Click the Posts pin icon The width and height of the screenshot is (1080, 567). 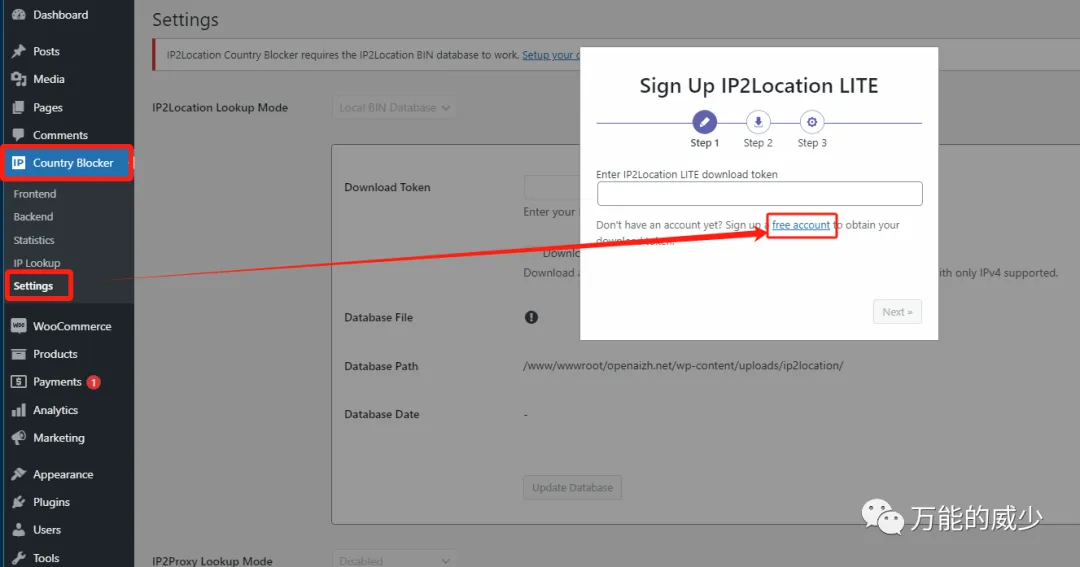click(19, 51)
